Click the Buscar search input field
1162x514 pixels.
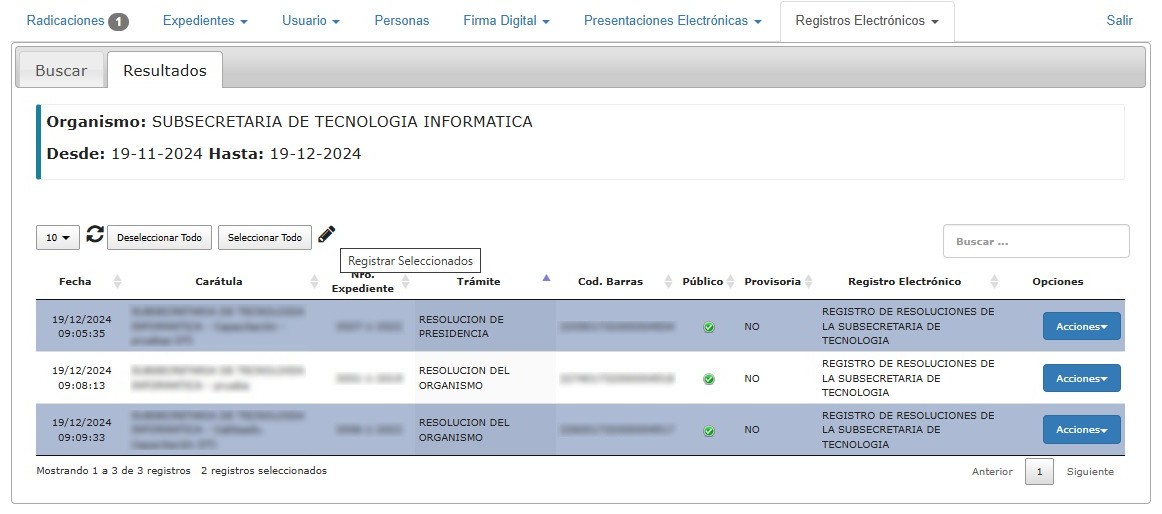1035,242
